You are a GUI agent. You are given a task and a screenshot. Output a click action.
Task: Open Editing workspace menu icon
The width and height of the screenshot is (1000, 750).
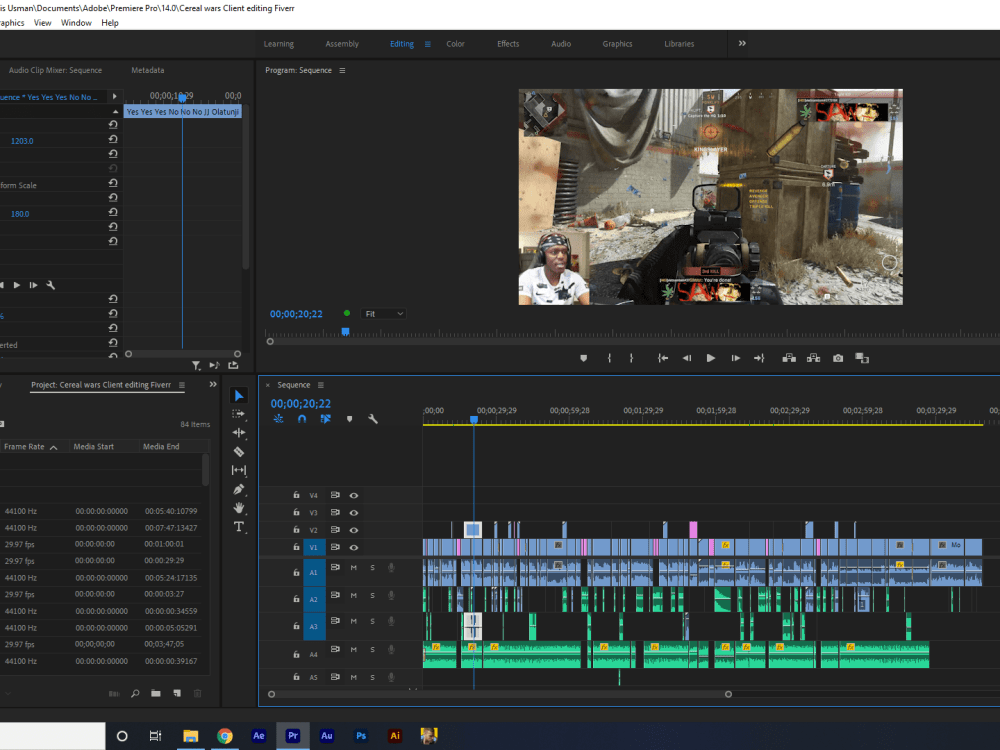(427, 44)
